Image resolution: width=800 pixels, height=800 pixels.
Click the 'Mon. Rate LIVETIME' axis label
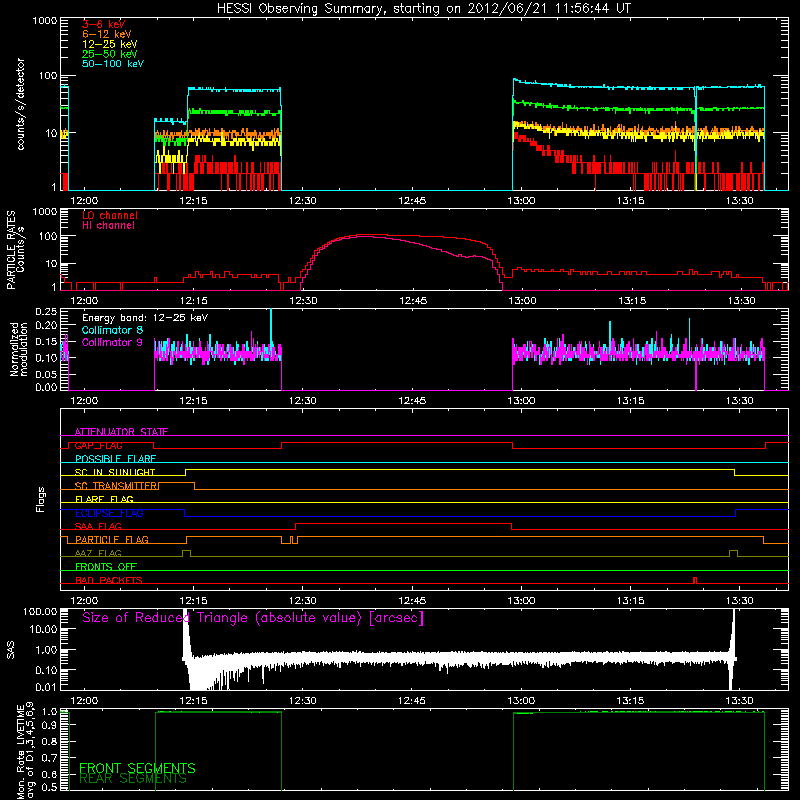(x=21, y=752)
